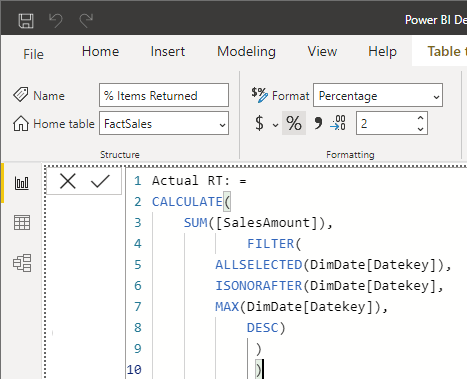Commit formula with the checkmark icon
This screenshot has height=379, width=467.
click(x=100, y=181)
